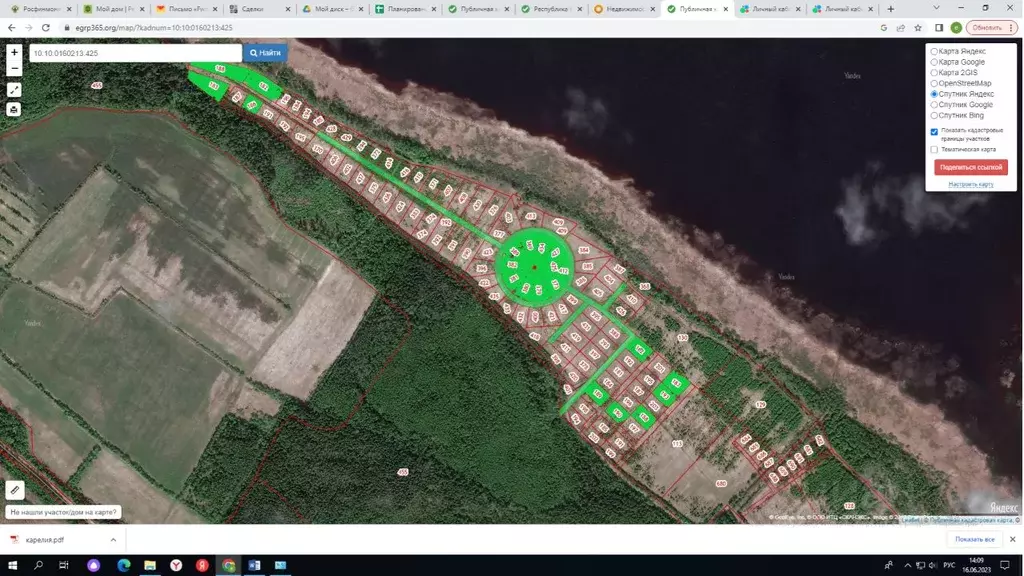This screenshot has height=576, width=1024.
Task: Zoom in the map with plus button
Action: pyautogui.click(x=14, y=52)
